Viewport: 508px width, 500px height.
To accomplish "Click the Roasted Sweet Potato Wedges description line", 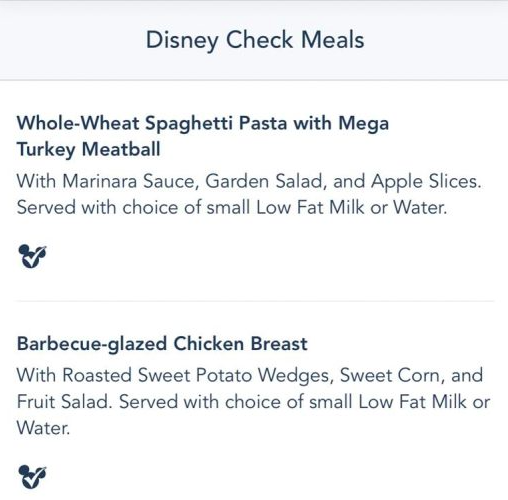I will [250, 376].
